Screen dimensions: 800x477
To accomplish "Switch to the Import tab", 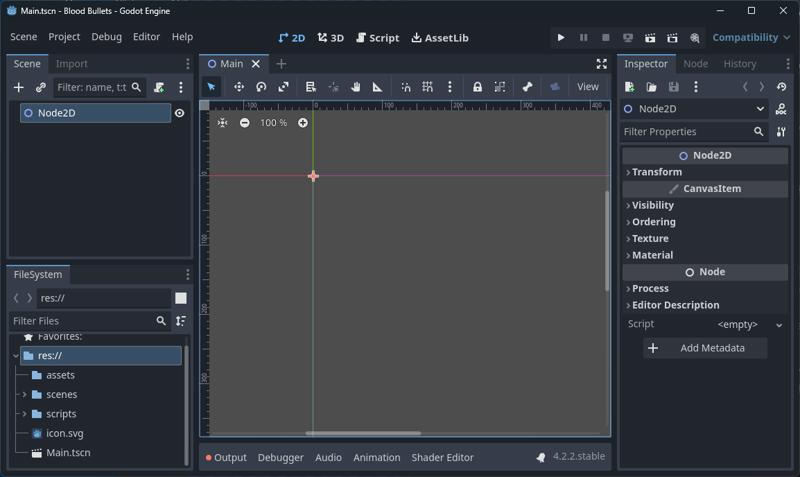I will click(x=71, y=64).
